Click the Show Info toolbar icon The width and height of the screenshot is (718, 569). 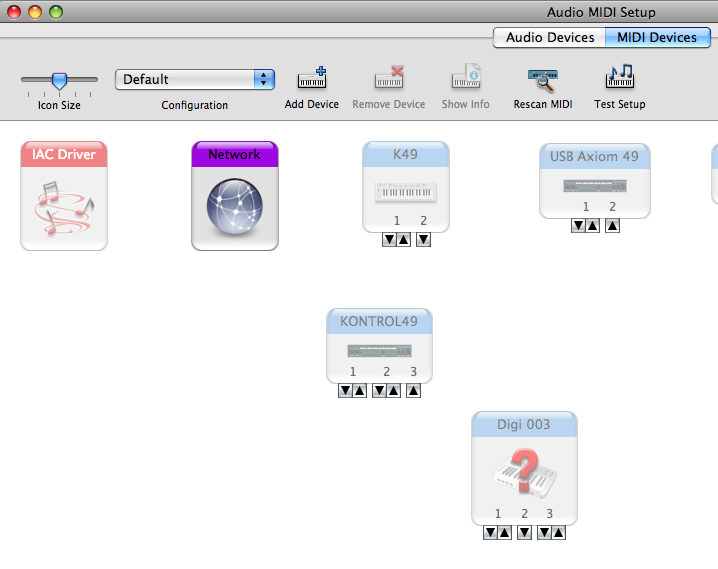(466, 76)
